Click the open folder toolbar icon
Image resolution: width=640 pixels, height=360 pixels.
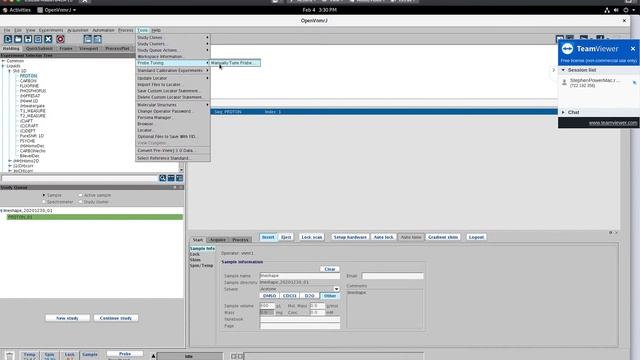point(18,39)
